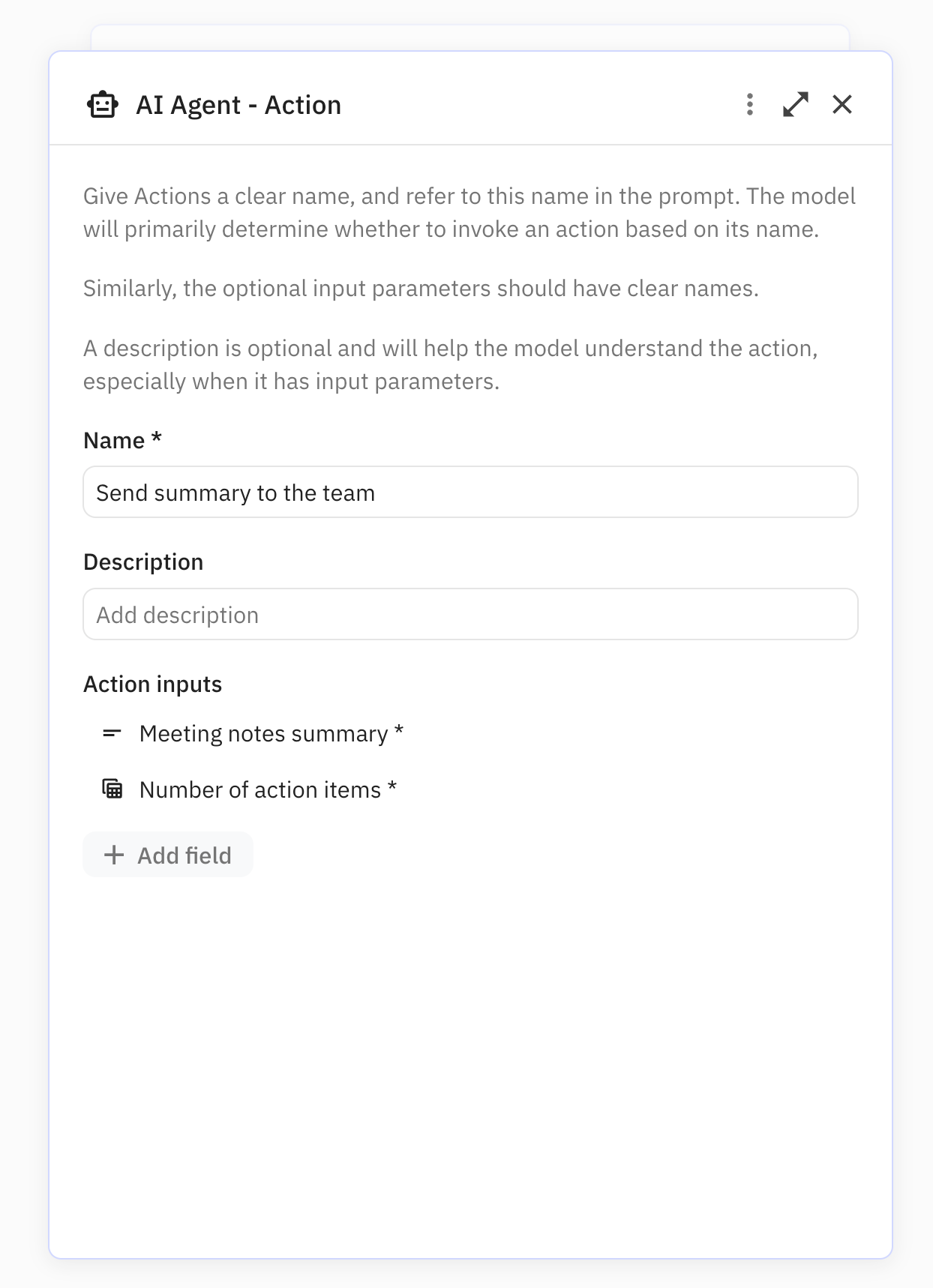Click the Action inputs section header

(x=152, y=683)
